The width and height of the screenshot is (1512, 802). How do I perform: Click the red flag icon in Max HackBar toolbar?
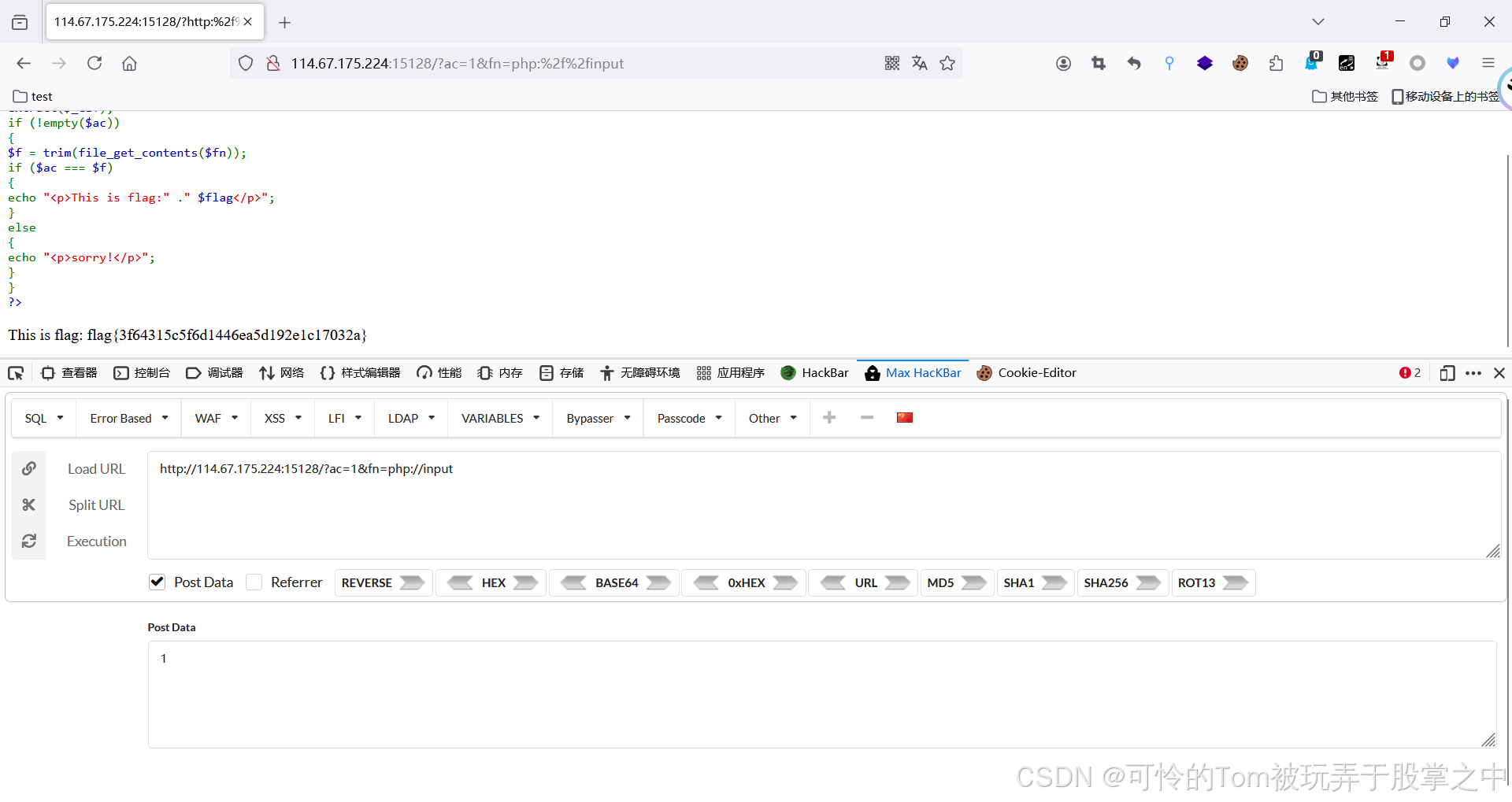point(904,417)
